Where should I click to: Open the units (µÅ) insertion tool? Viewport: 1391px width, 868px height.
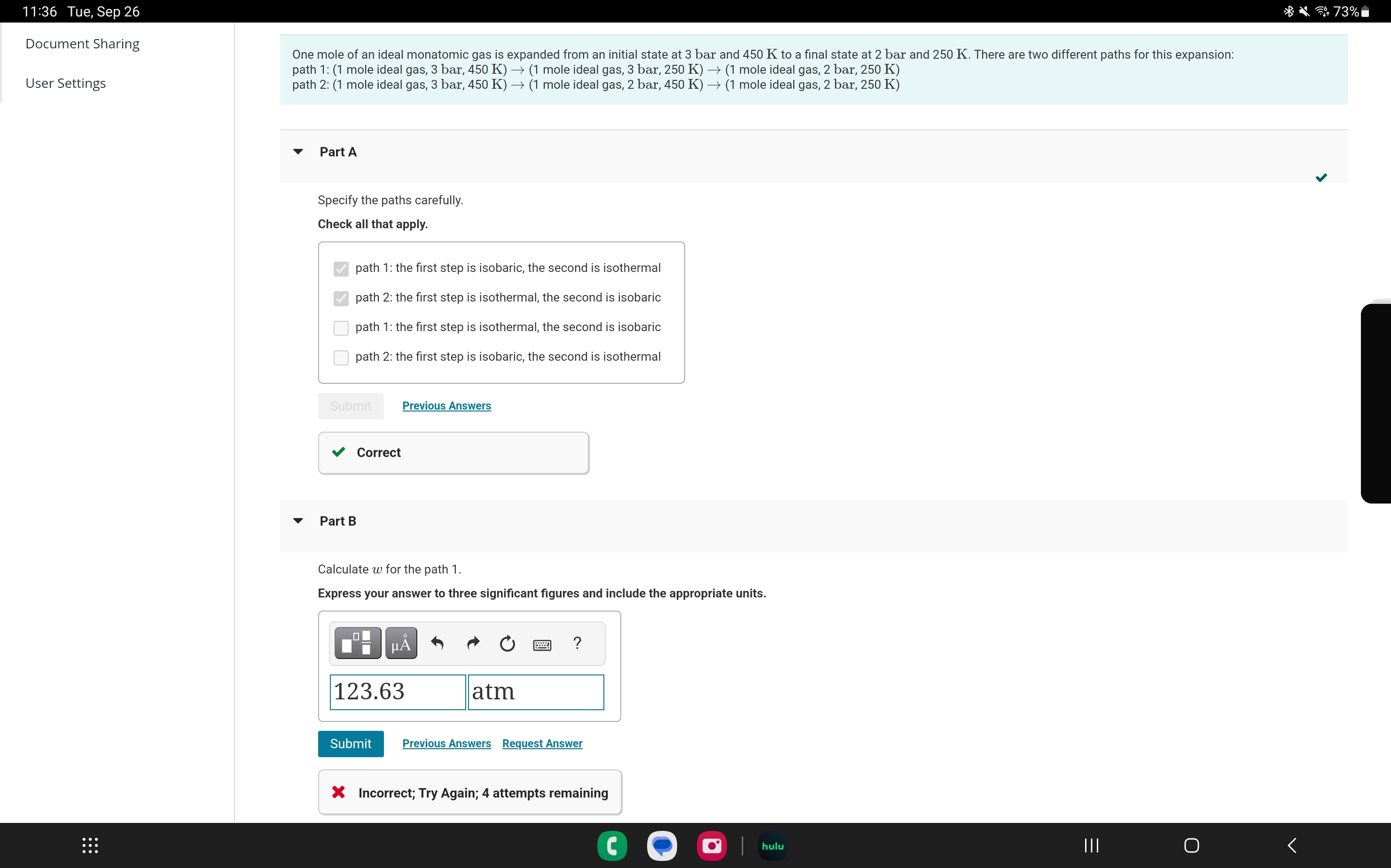[400, 643]
